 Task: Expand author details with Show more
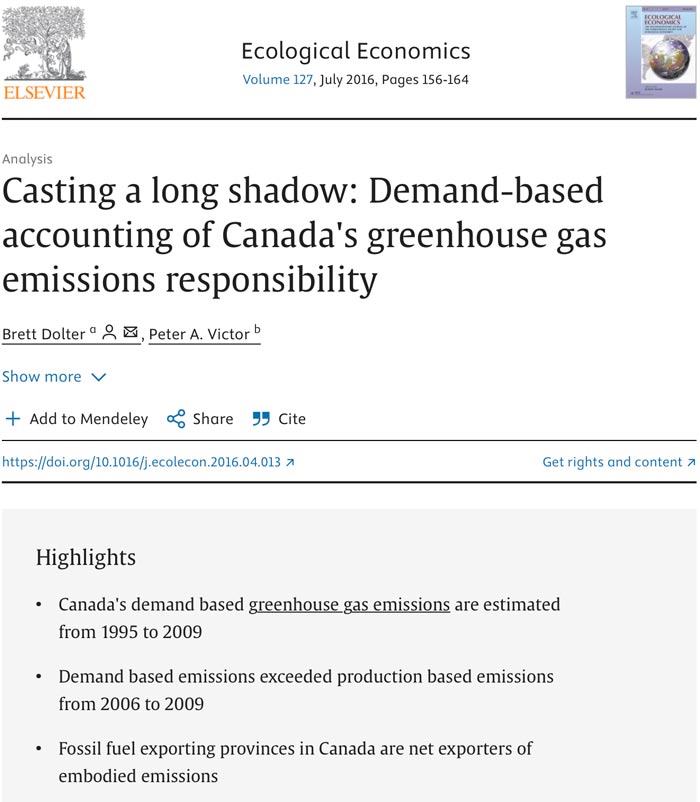coord(42,377)
